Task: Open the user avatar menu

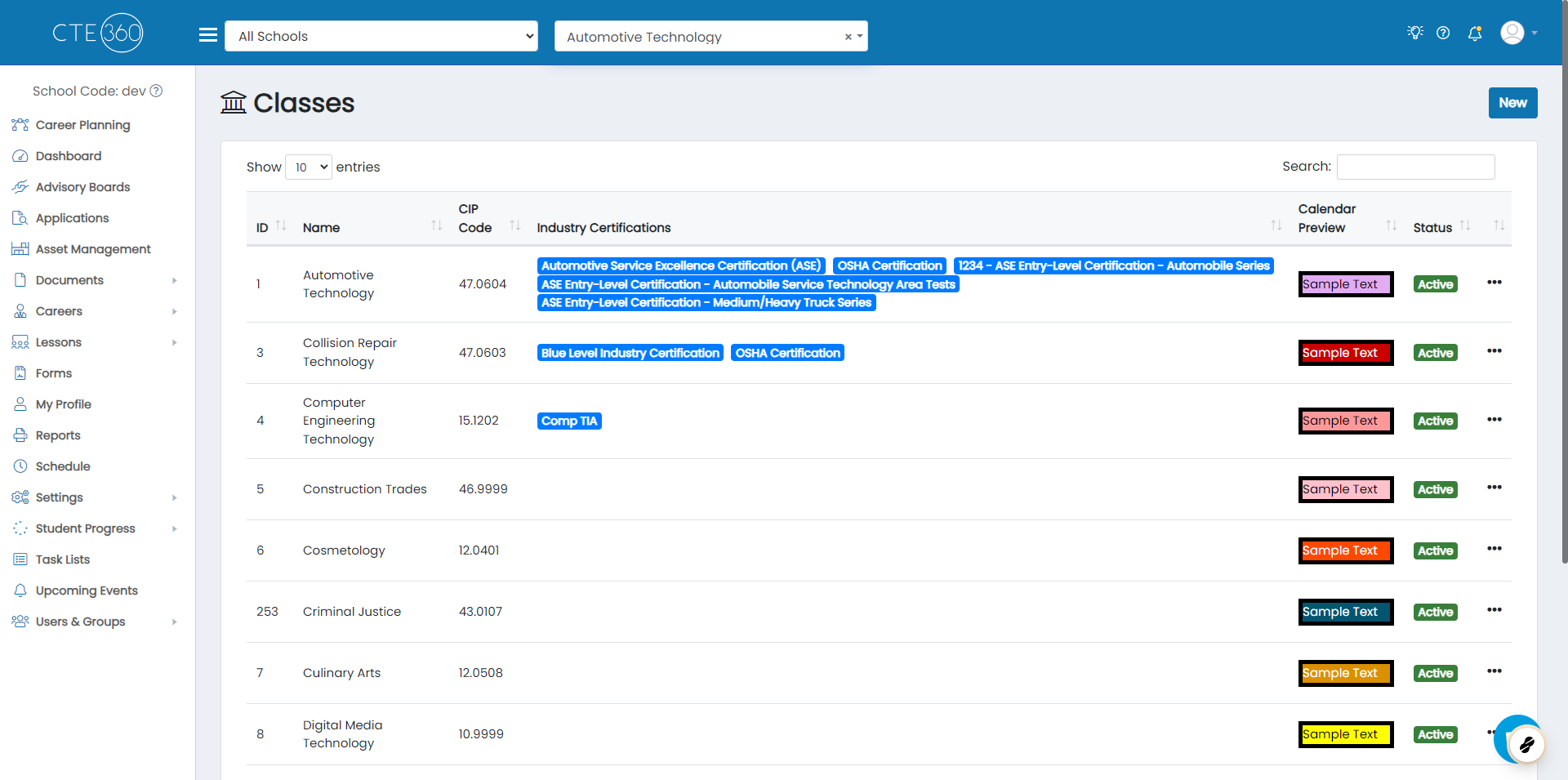Action: coord(1517,33)
